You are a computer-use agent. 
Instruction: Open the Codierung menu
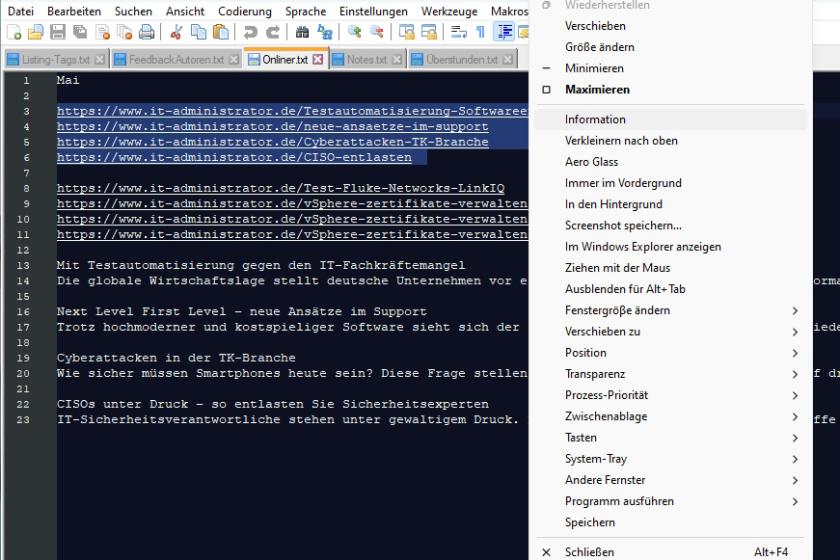click(x=245, y=11)
